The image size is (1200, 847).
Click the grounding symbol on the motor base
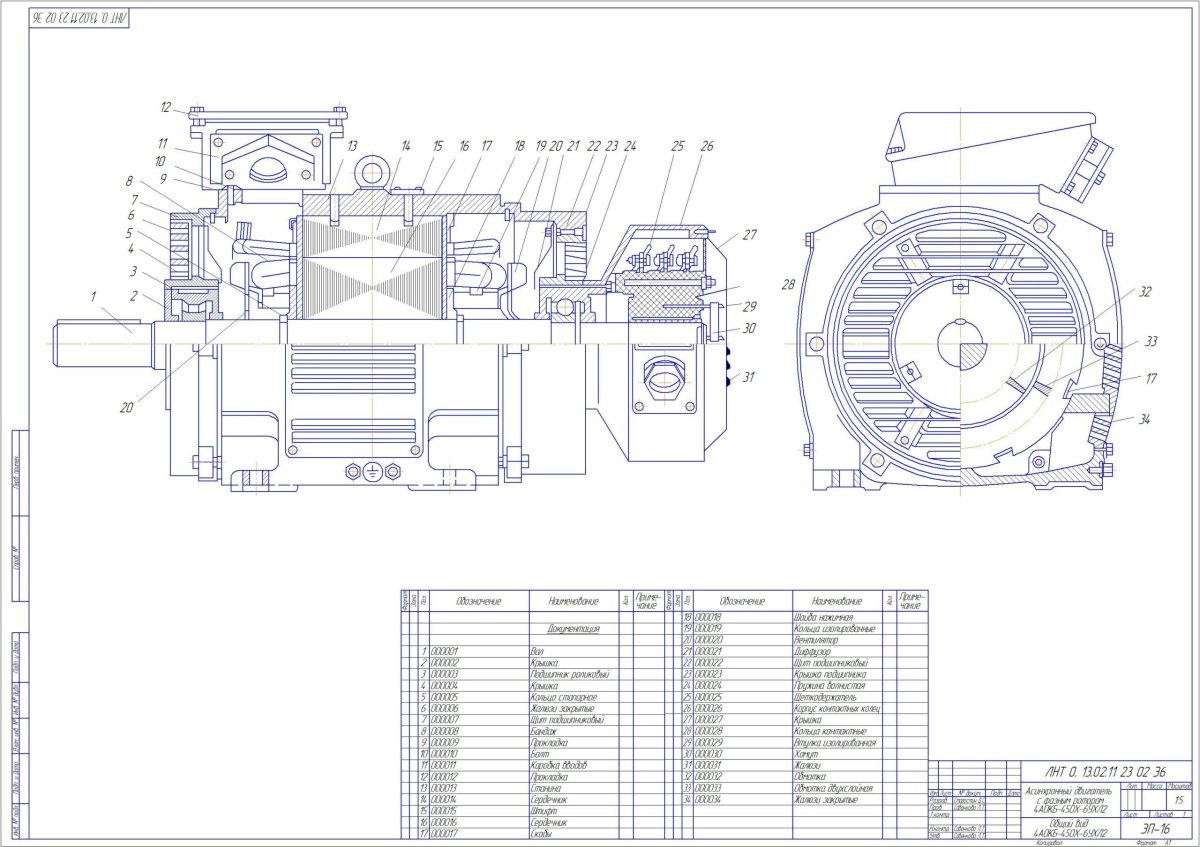click(x=372, y=470)
